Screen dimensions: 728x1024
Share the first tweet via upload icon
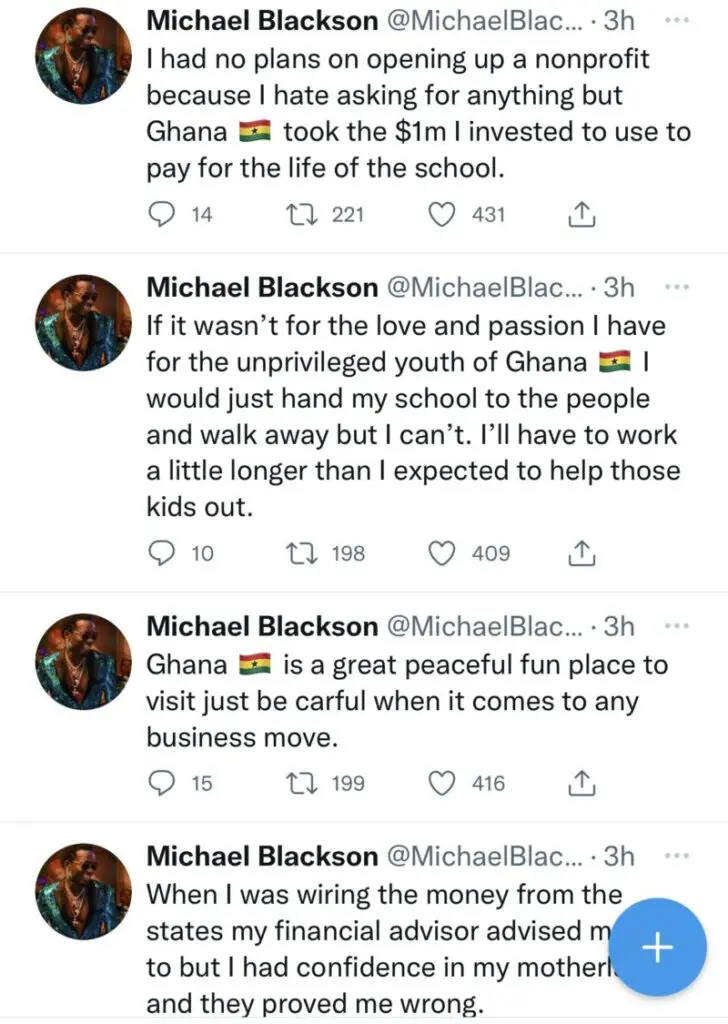(x=581, y=213)
